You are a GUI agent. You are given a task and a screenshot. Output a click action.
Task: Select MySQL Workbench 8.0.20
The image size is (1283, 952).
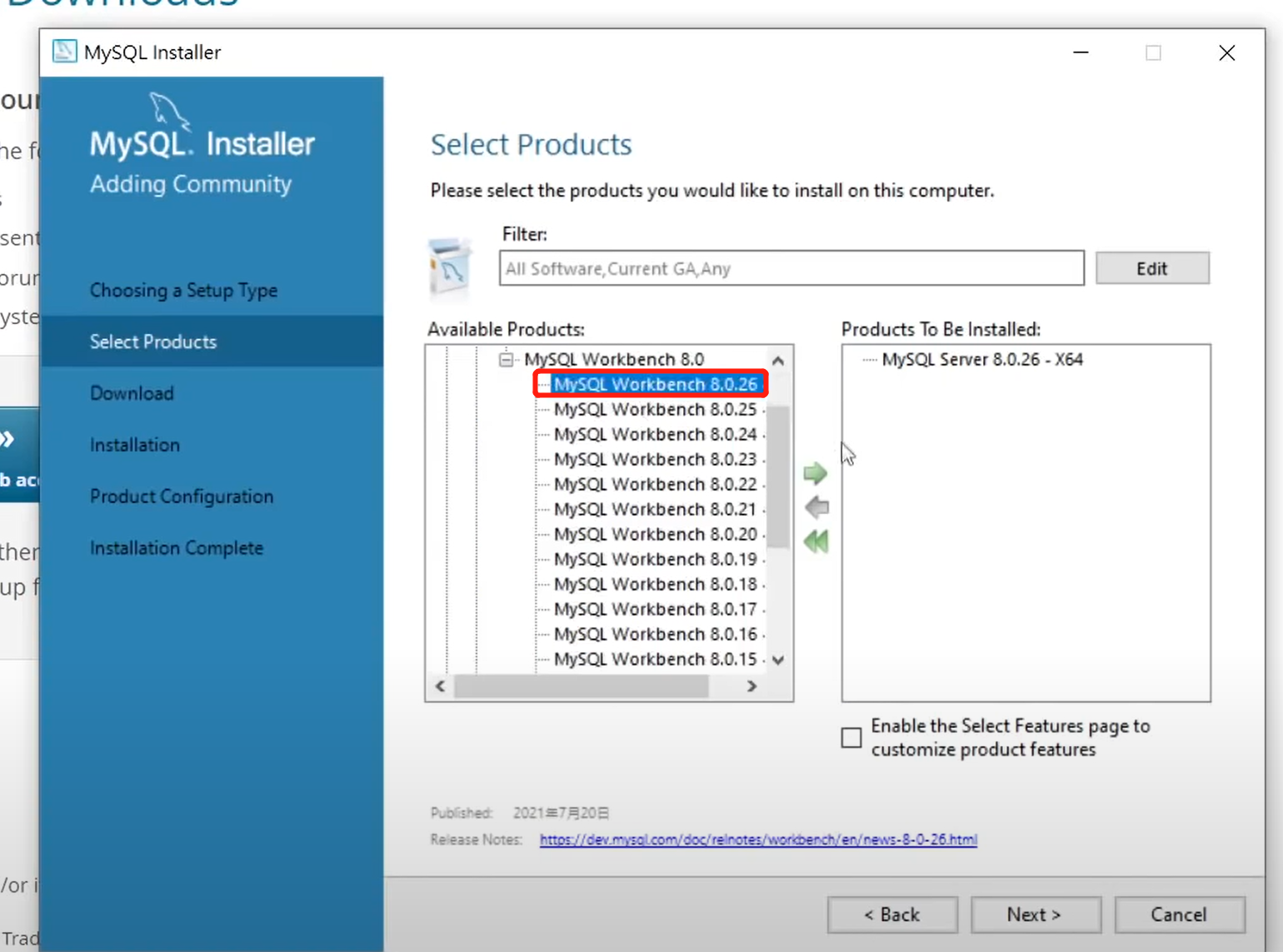click(656, 534)
